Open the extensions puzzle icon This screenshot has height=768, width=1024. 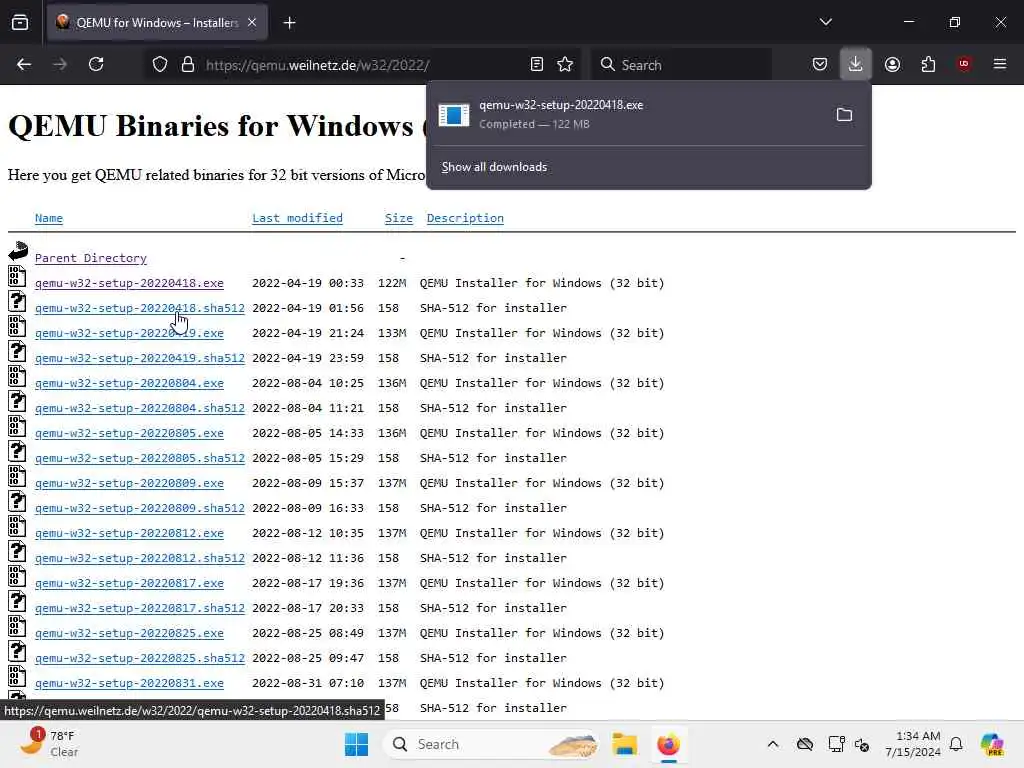[928, 64]
